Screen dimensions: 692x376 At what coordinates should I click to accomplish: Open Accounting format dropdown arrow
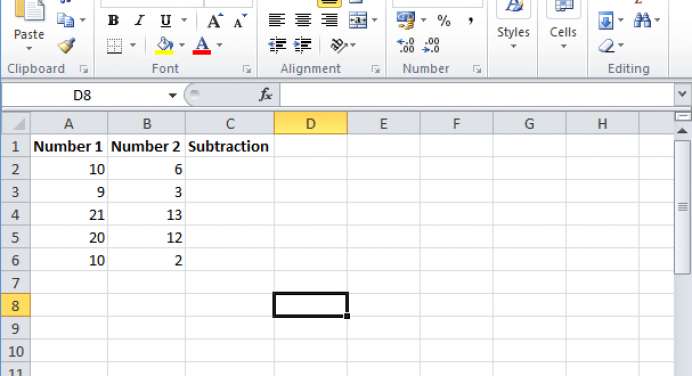pyautogui.click(x=423, y=20)
